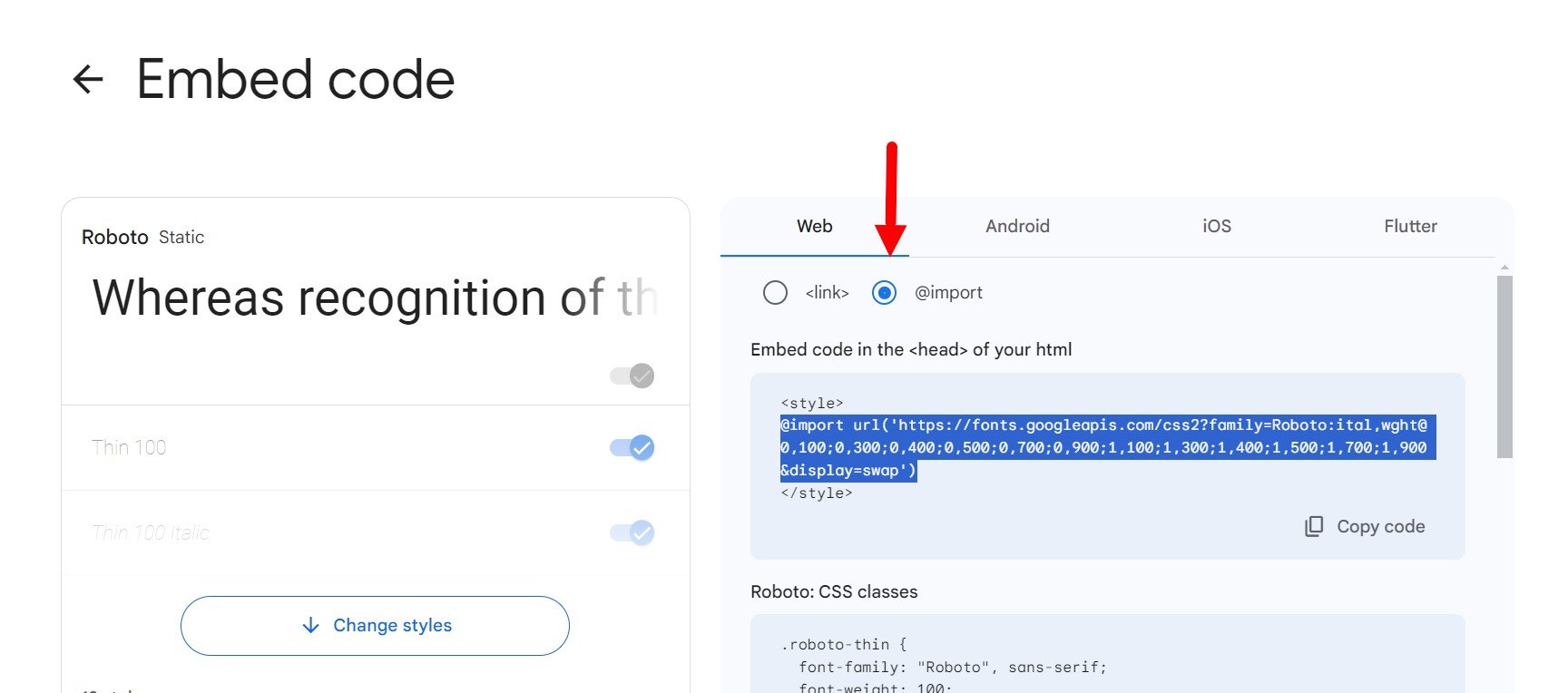The width and height of the screenshot is (1568, 693).
Task: Toggle the Roboto select-all styles switch
Action: (x=632, y=376)
